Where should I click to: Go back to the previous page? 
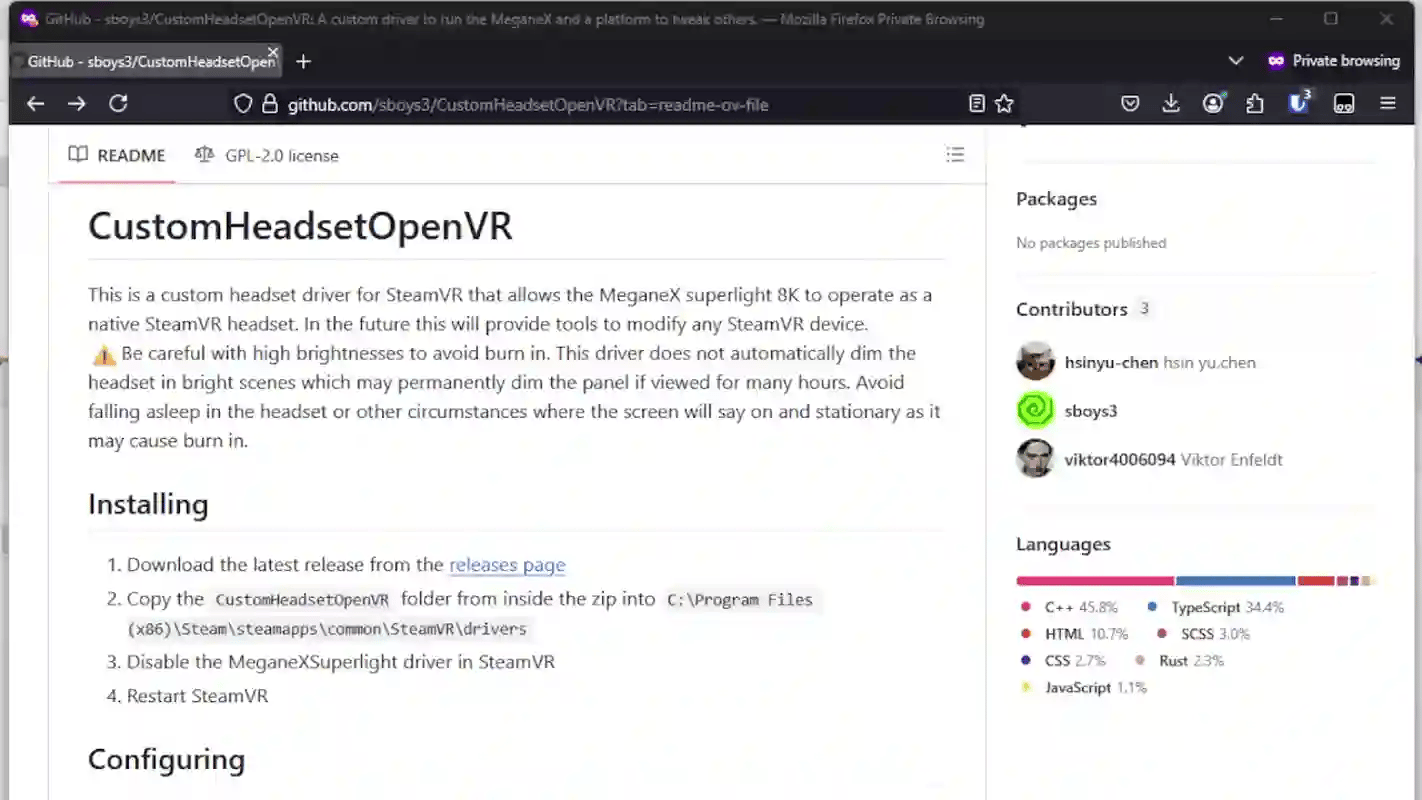point(35,103)
